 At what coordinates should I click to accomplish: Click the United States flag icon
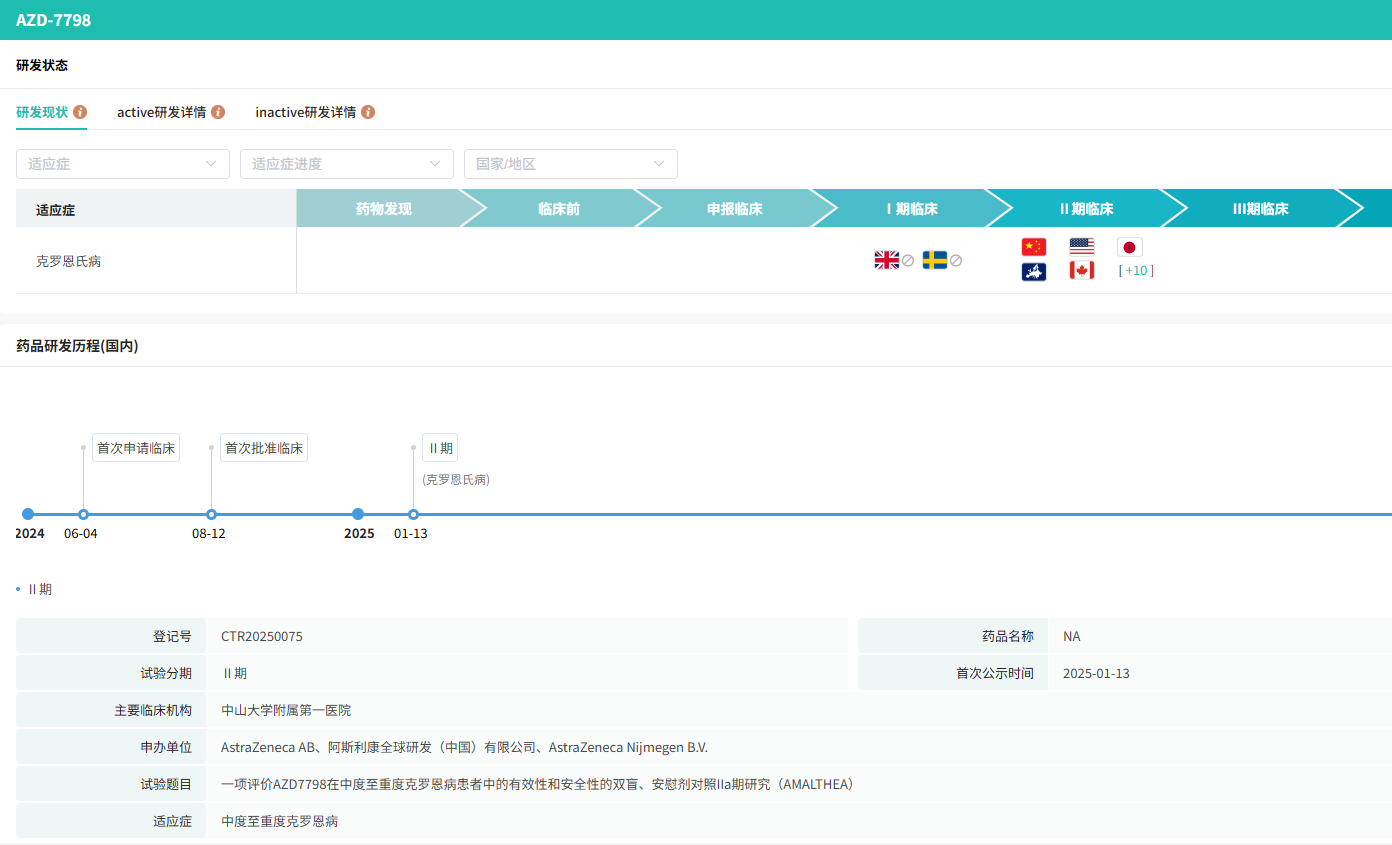pyautogui.click(x=1081, y=247)
